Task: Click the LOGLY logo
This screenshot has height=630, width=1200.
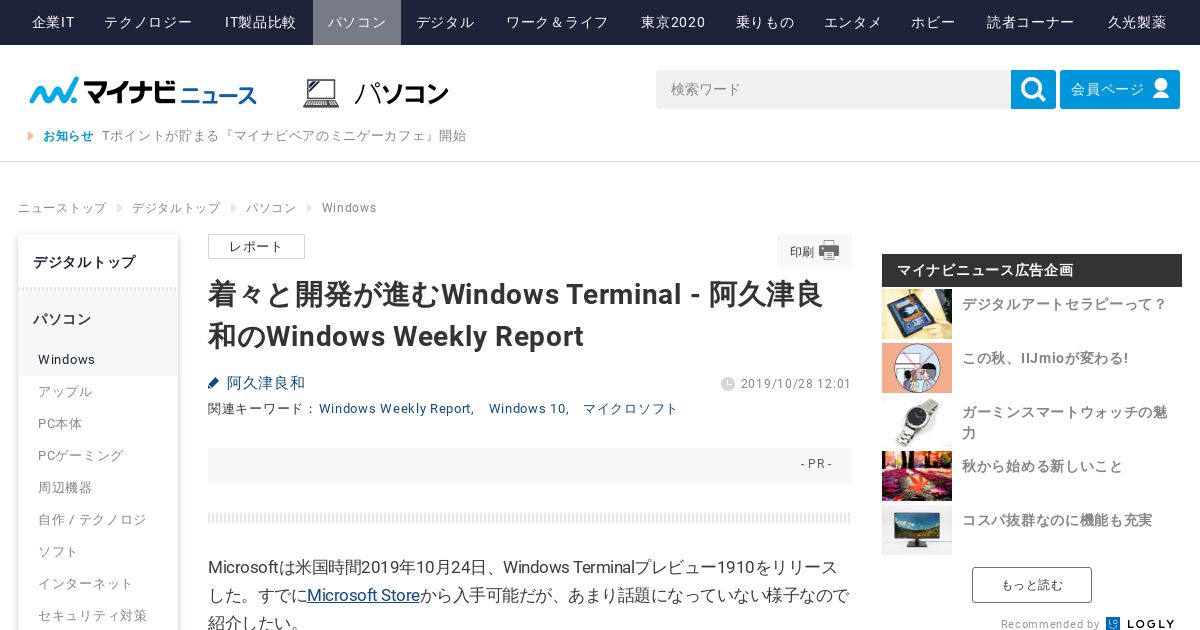Action: click(x=1140, y=624)
